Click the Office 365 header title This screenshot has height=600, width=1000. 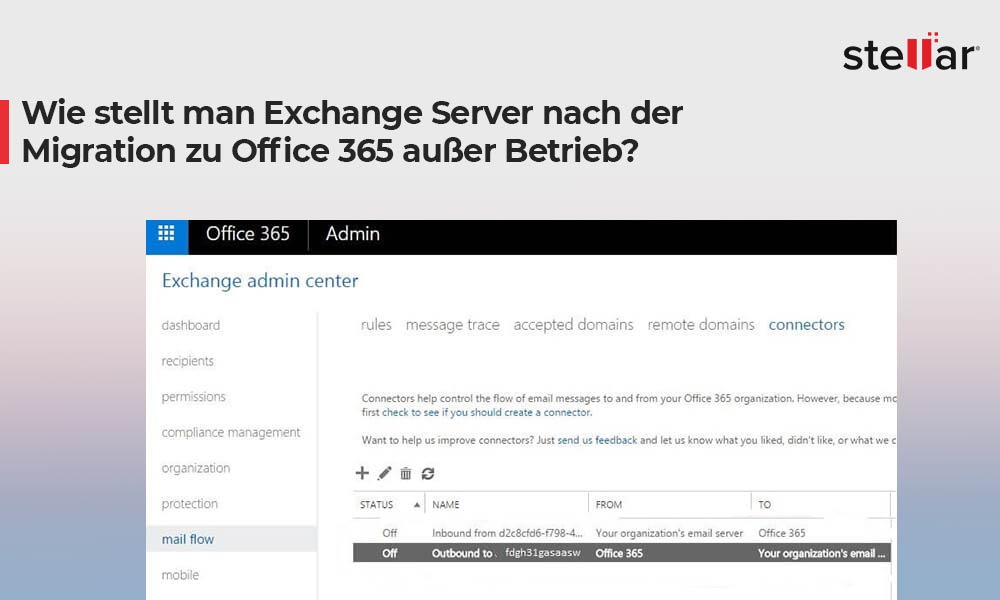click(x=247, y=234)
